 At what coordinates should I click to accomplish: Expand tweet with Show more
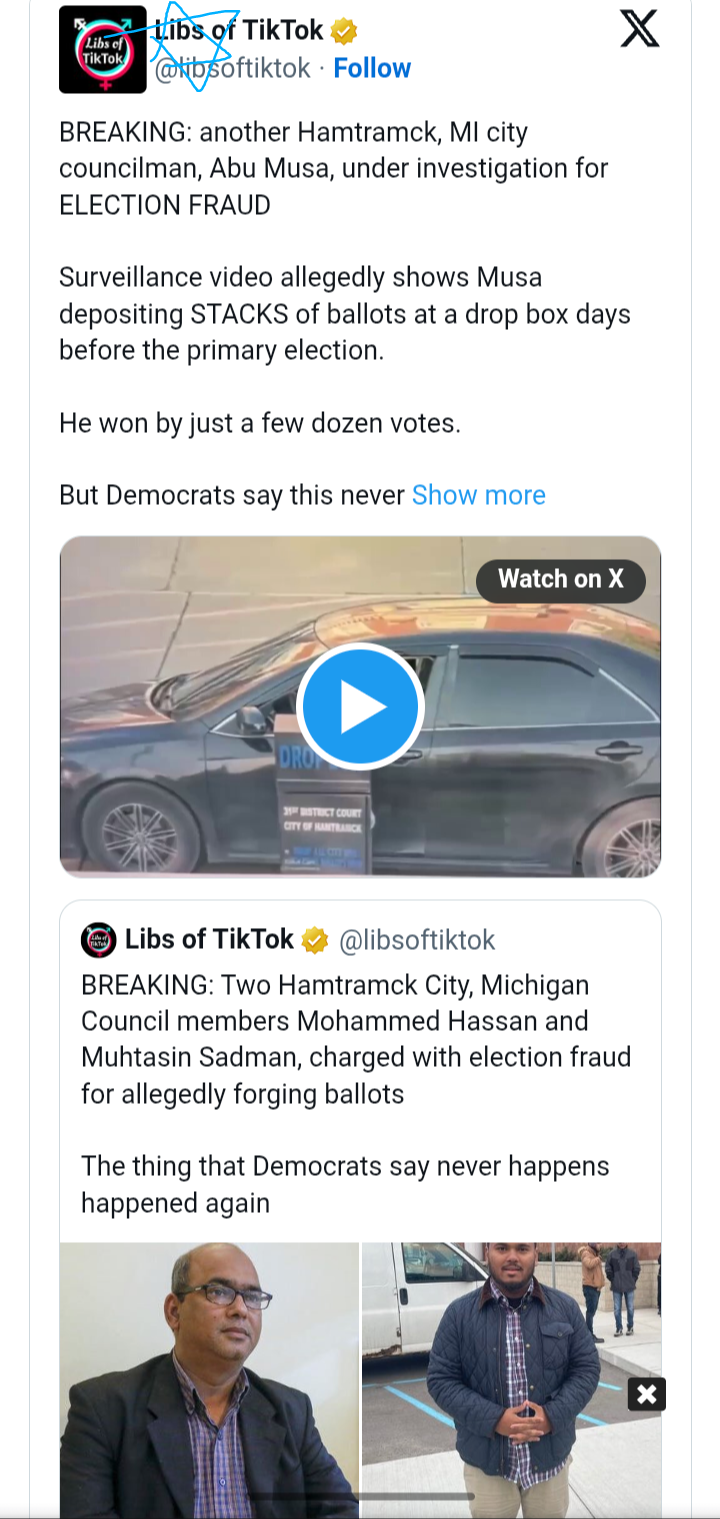[x=478, y=495]
